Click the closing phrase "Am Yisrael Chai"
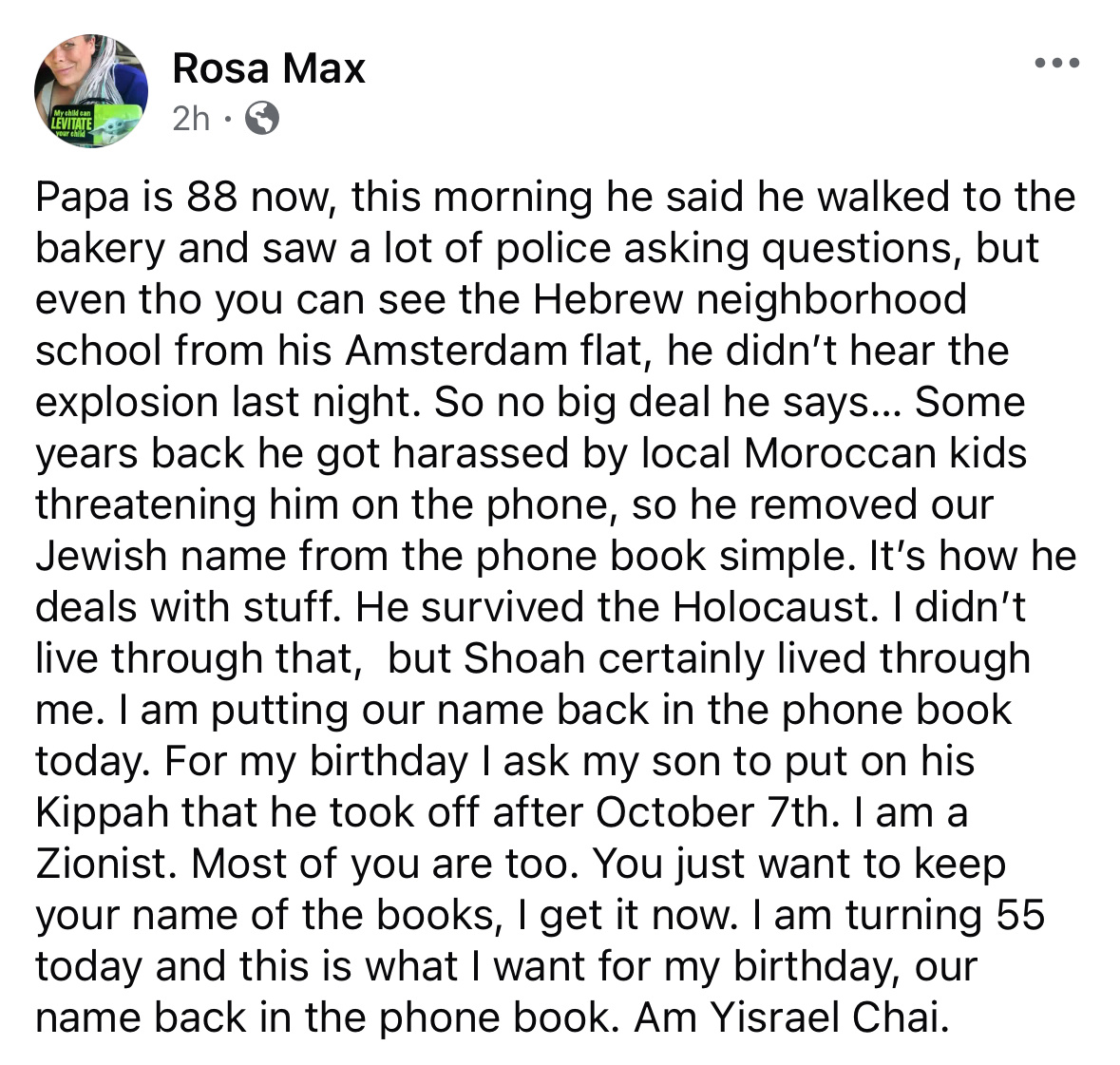Screen dimensions: 1120x1065 pos(788,1017)
